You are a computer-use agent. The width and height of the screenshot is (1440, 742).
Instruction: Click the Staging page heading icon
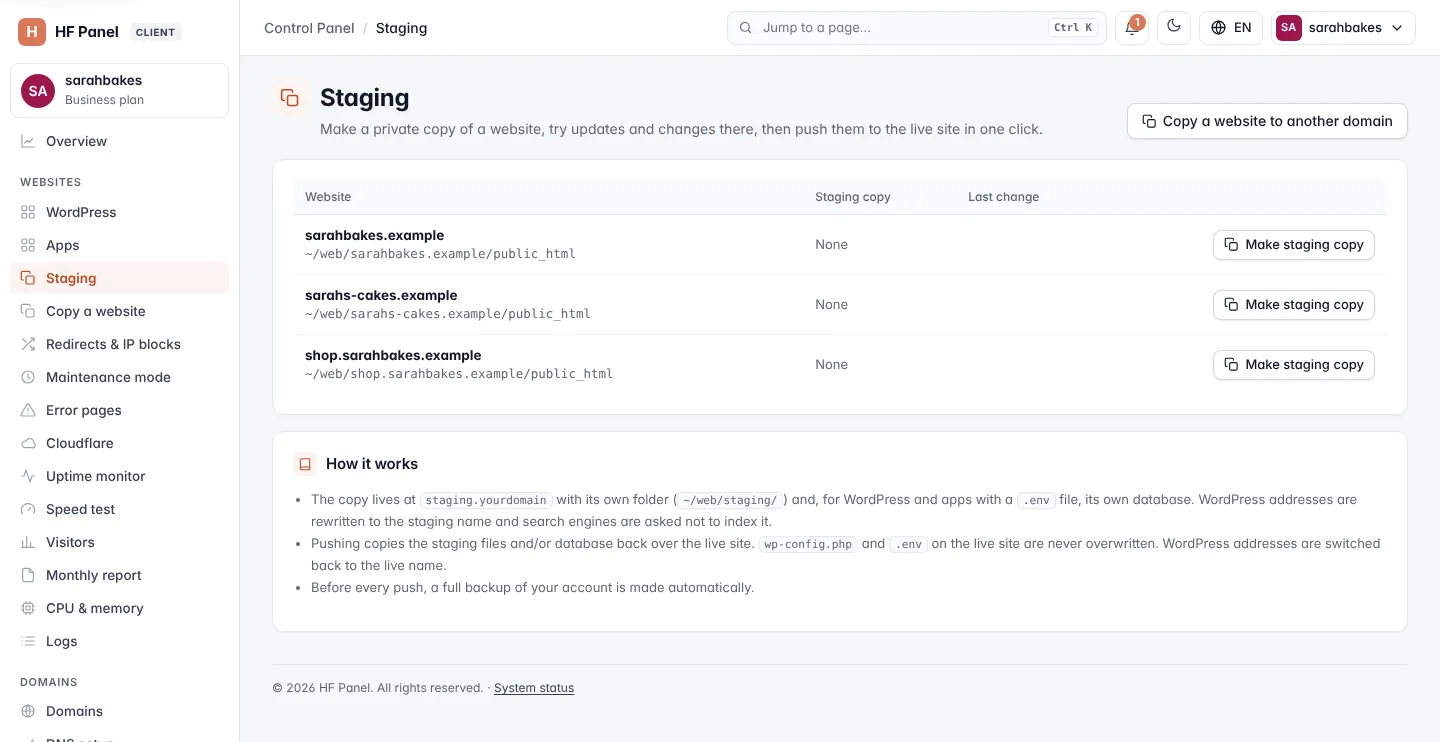point(290,98)
